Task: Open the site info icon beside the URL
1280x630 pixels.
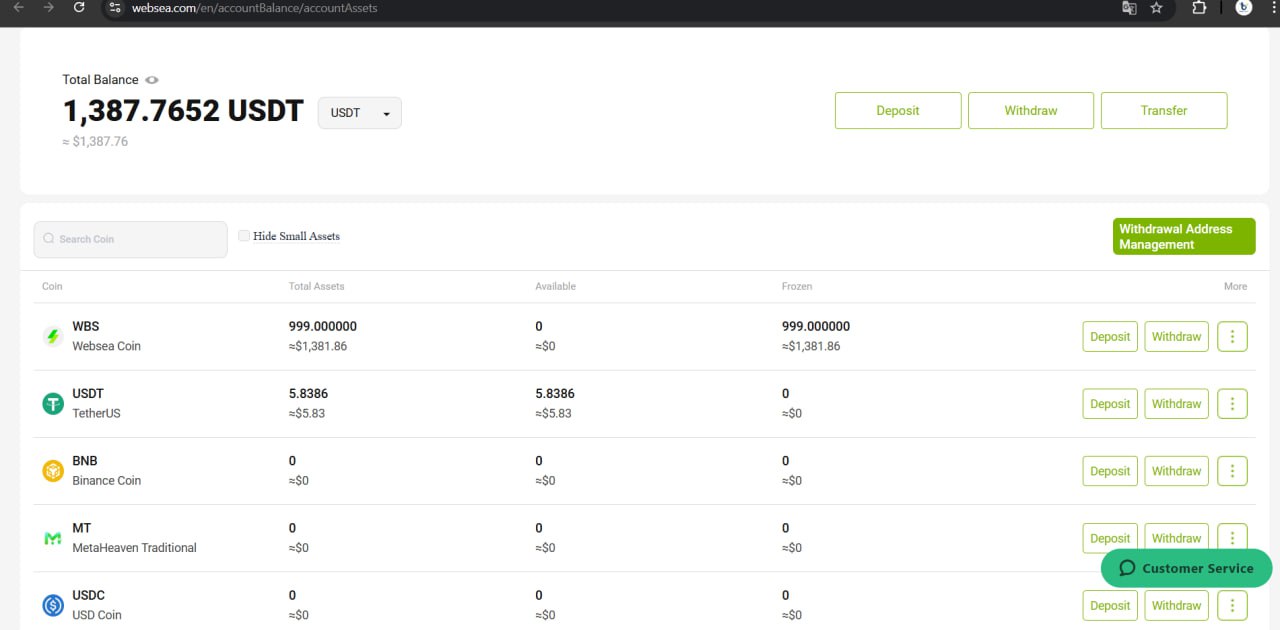Action: coord(115,7)
